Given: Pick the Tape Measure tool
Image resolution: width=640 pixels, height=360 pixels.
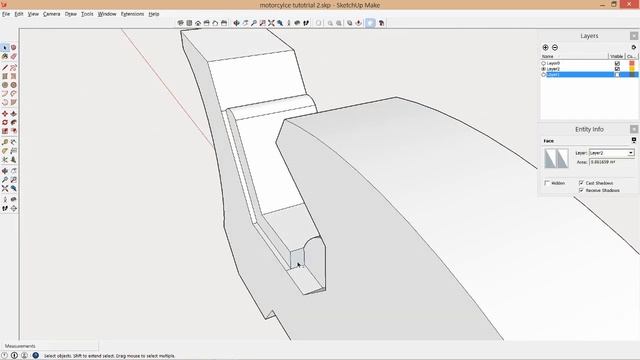Looking at the screenshot, I should (x=5, y=142).
